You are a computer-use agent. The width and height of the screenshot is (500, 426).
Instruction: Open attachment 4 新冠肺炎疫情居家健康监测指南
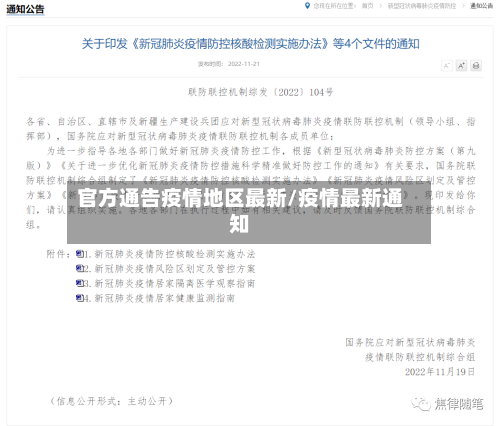(x=160, y=298)
